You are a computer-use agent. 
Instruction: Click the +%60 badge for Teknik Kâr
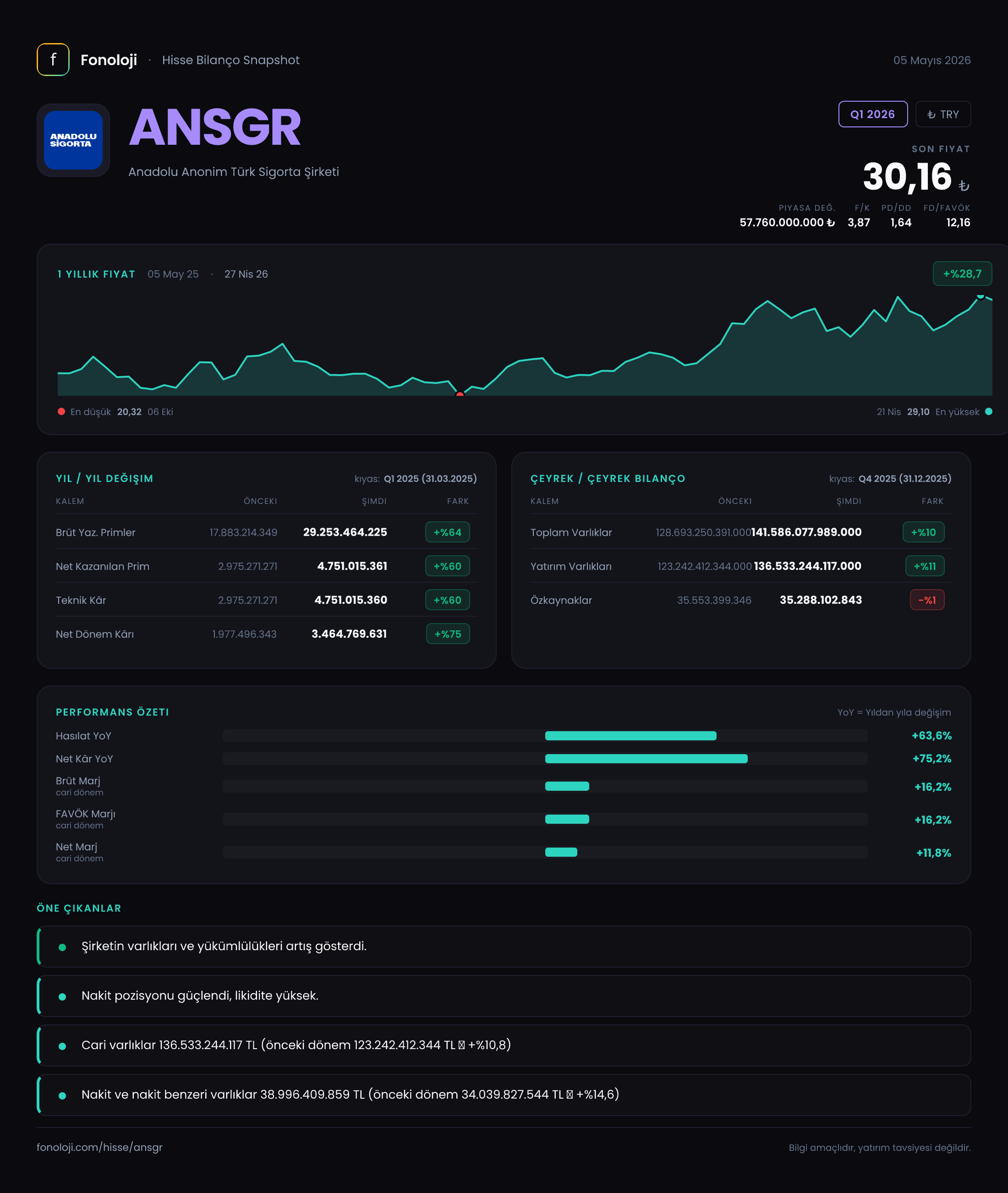(448, 600)
